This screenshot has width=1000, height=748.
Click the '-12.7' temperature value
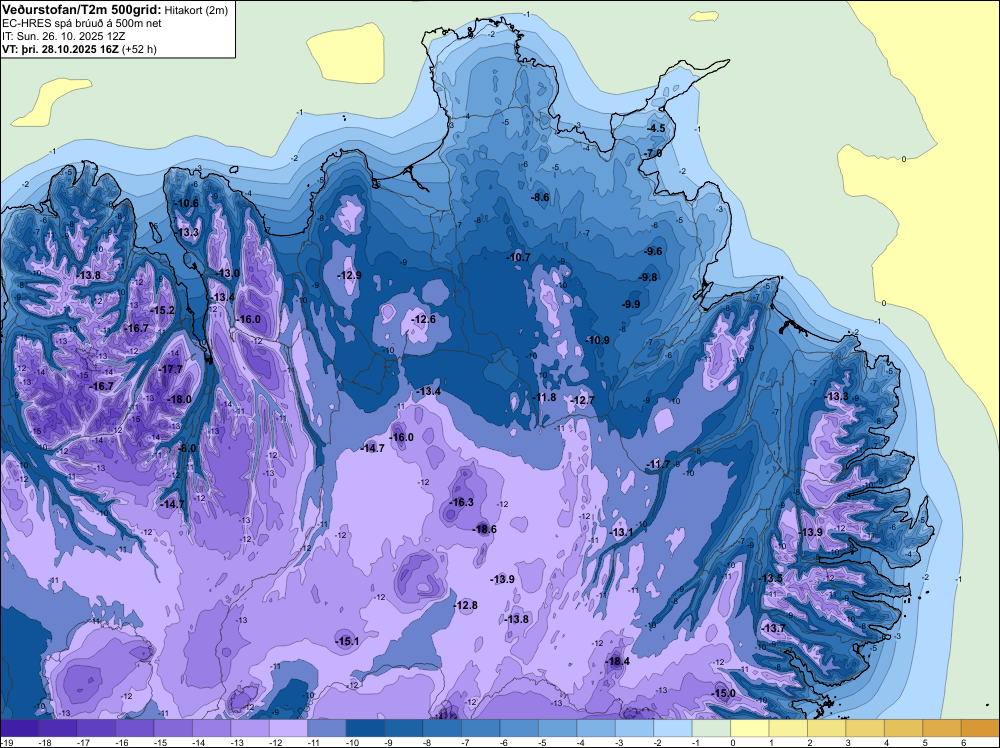pyautogui.click(x=582, y=400)
